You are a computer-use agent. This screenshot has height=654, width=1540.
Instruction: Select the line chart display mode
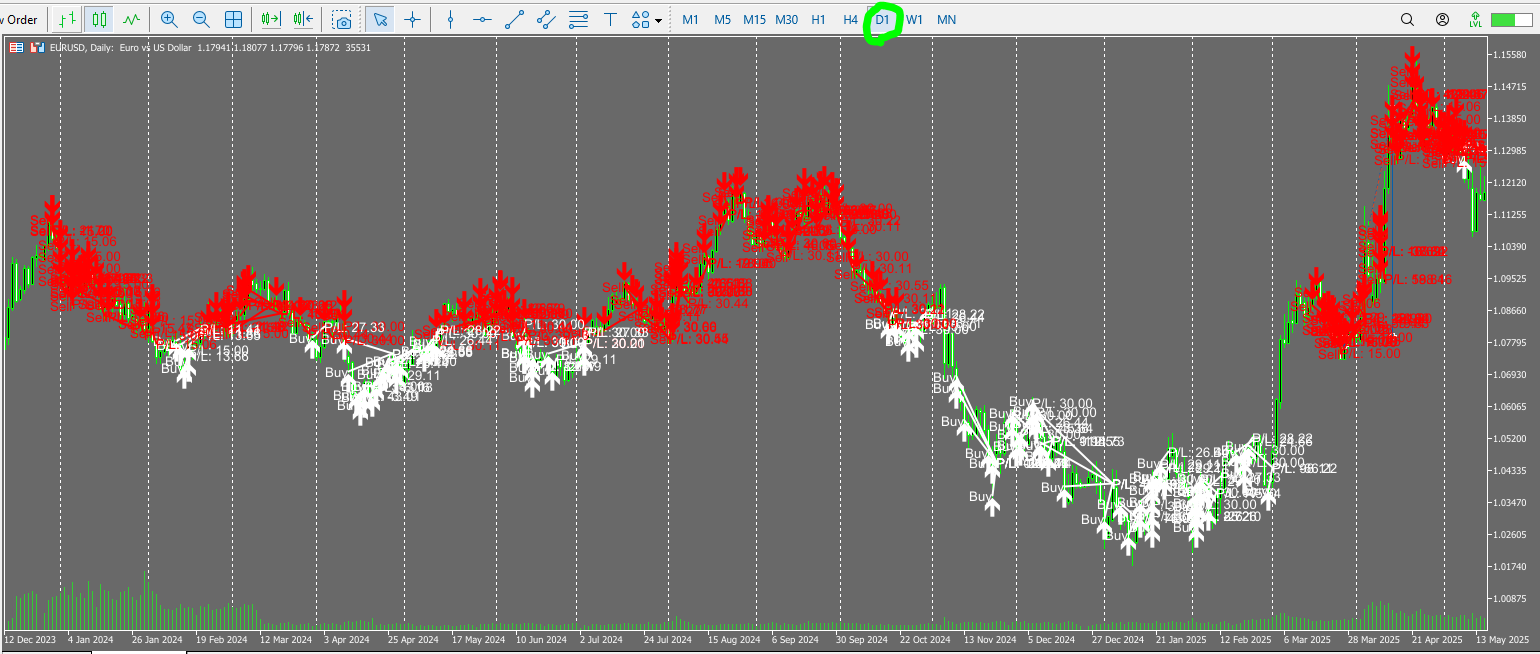click(x=130, y=19)
